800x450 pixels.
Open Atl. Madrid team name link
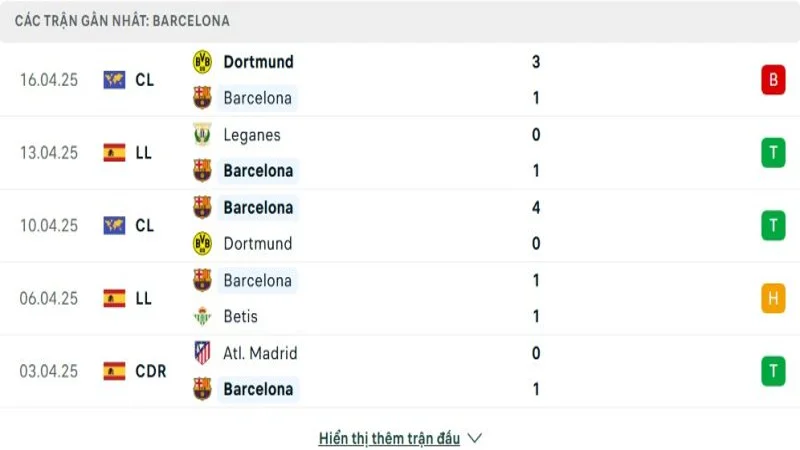click(260, 353)
